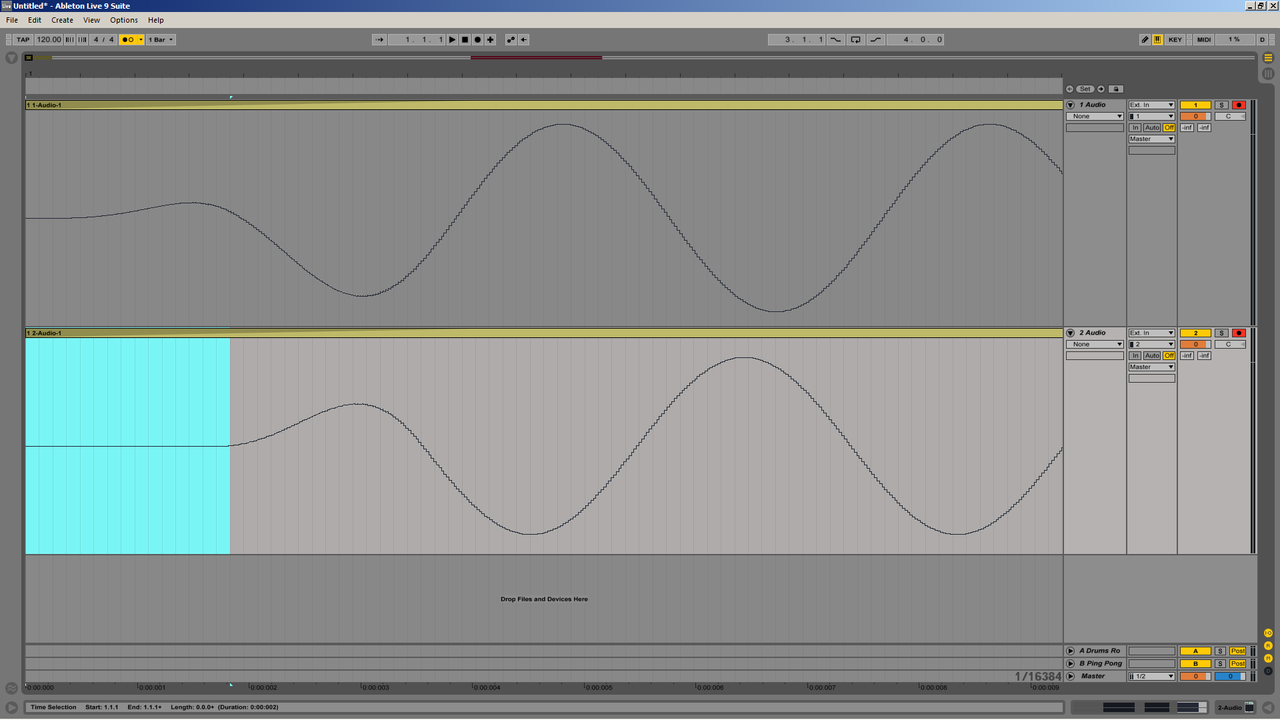Set 1 Audio monitor to In
This screenshot has height=720, width=1280.
tap(1135, 128)
